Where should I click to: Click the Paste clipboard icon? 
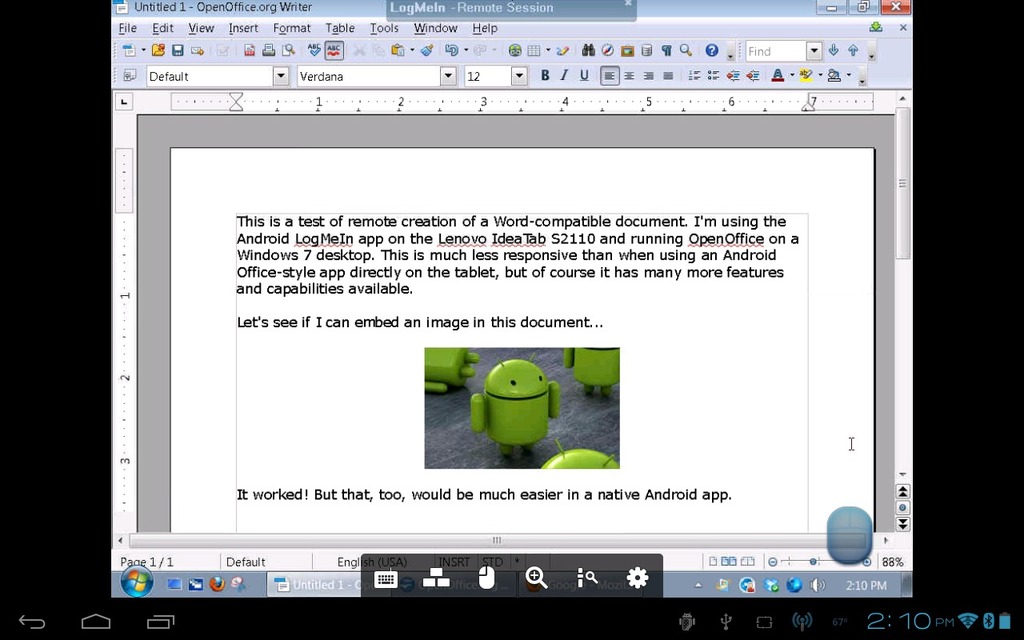pos(397,50)
